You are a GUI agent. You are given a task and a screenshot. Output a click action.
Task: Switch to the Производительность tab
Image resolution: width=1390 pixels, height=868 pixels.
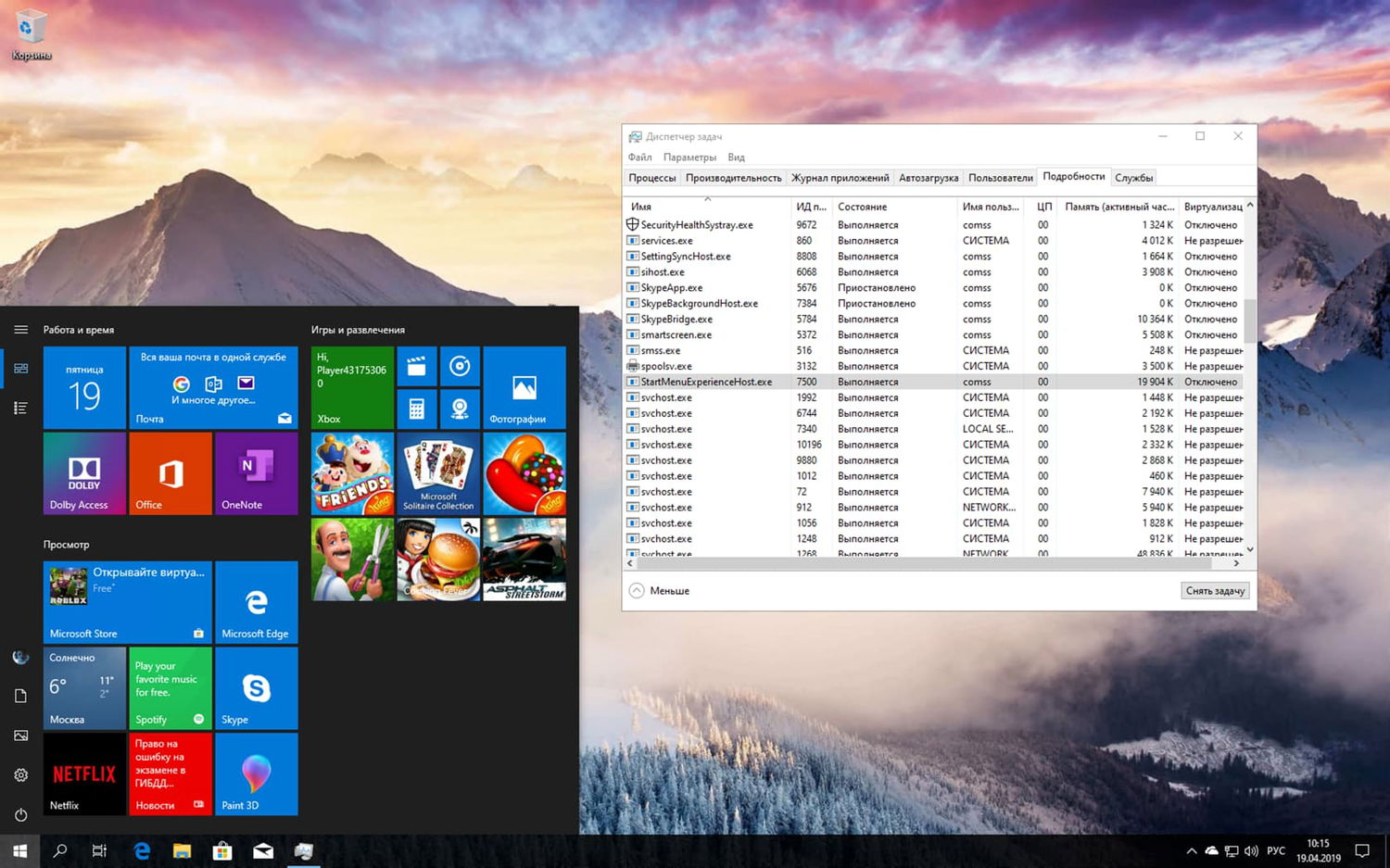pos(733,178)
